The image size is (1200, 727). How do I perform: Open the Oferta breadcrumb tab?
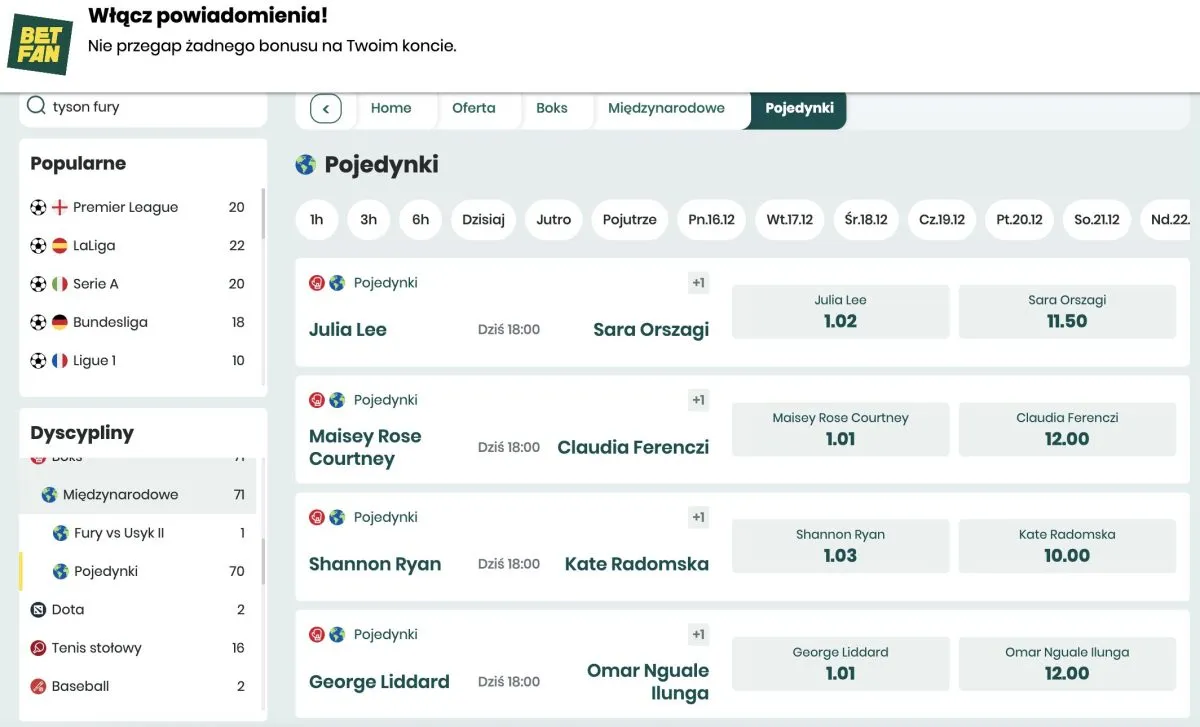click(473, 108)
